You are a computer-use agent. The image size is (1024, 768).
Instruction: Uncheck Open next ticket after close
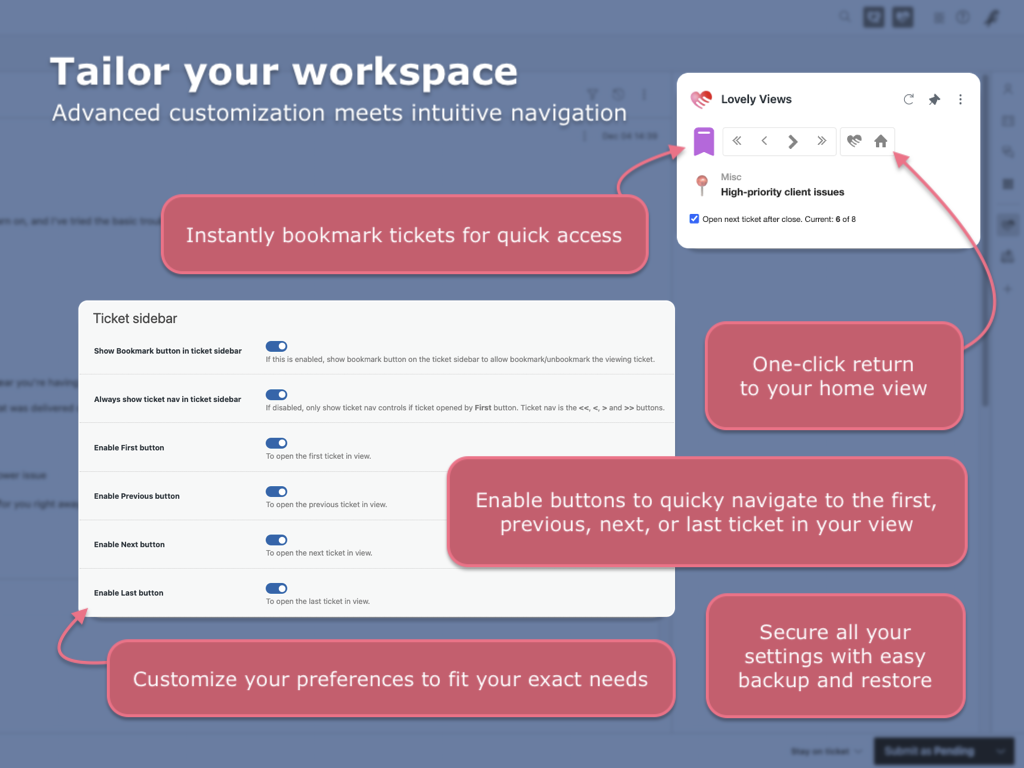(x=695, y=219)
